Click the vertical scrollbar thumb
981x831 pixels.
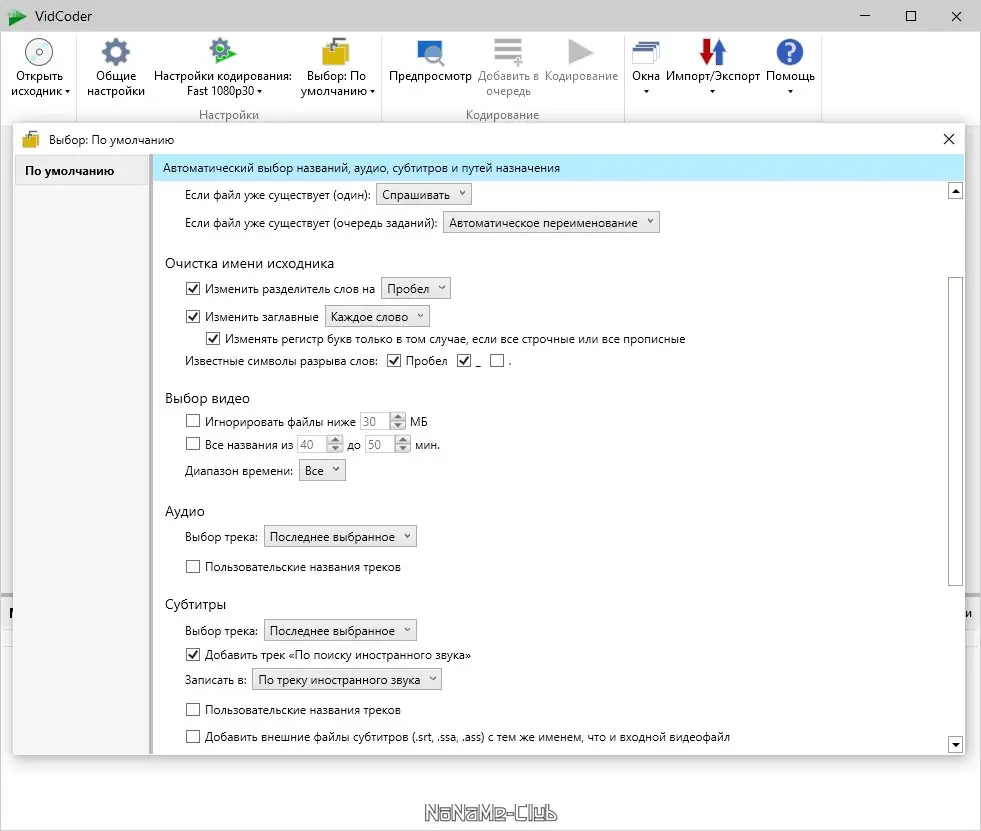[x=955, y=431]
